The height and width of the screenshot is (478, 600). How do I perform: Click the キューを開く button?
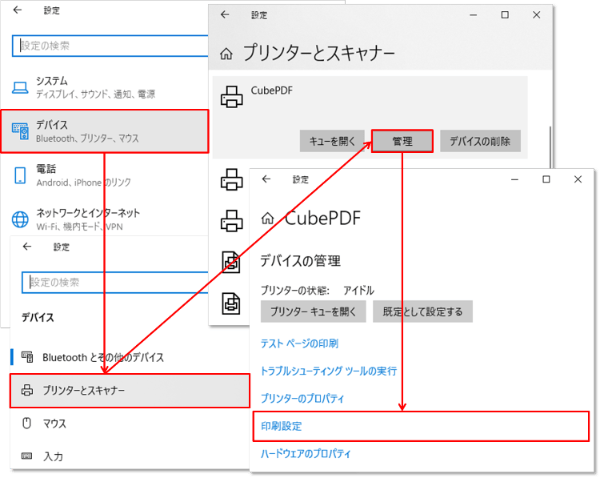pyautogui.click(x=332, y=141)
